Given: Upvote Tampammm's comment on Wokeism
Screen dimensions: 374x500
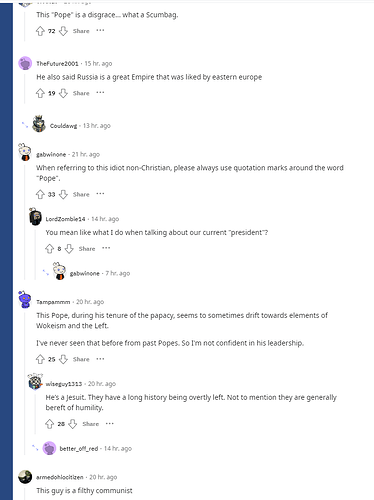Looking at the screenshot, I should pos(40,359).
